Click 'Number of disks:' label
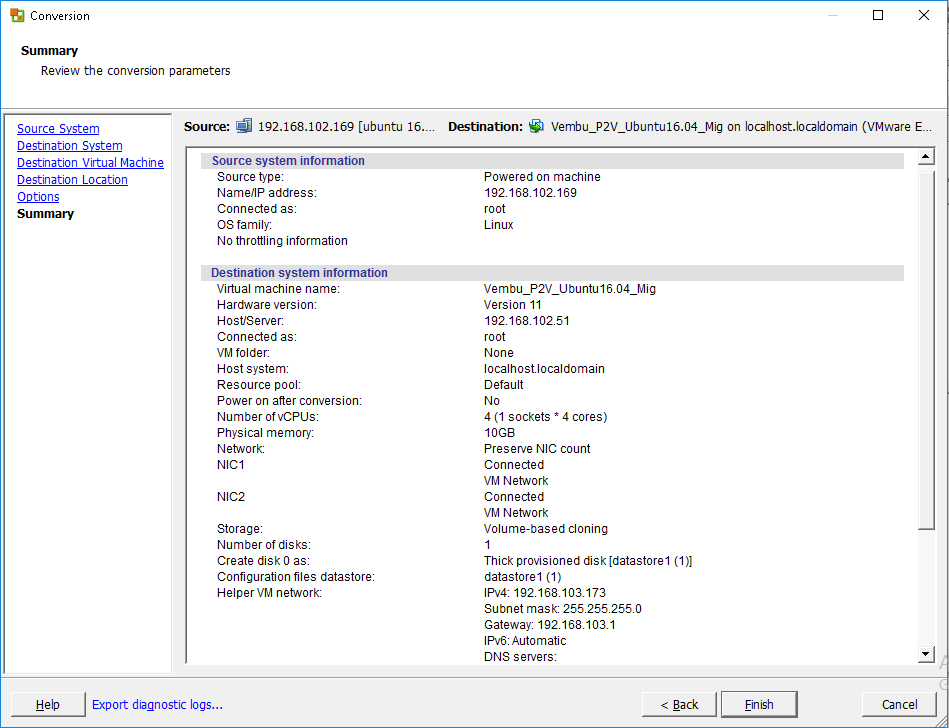 point(264,544)
